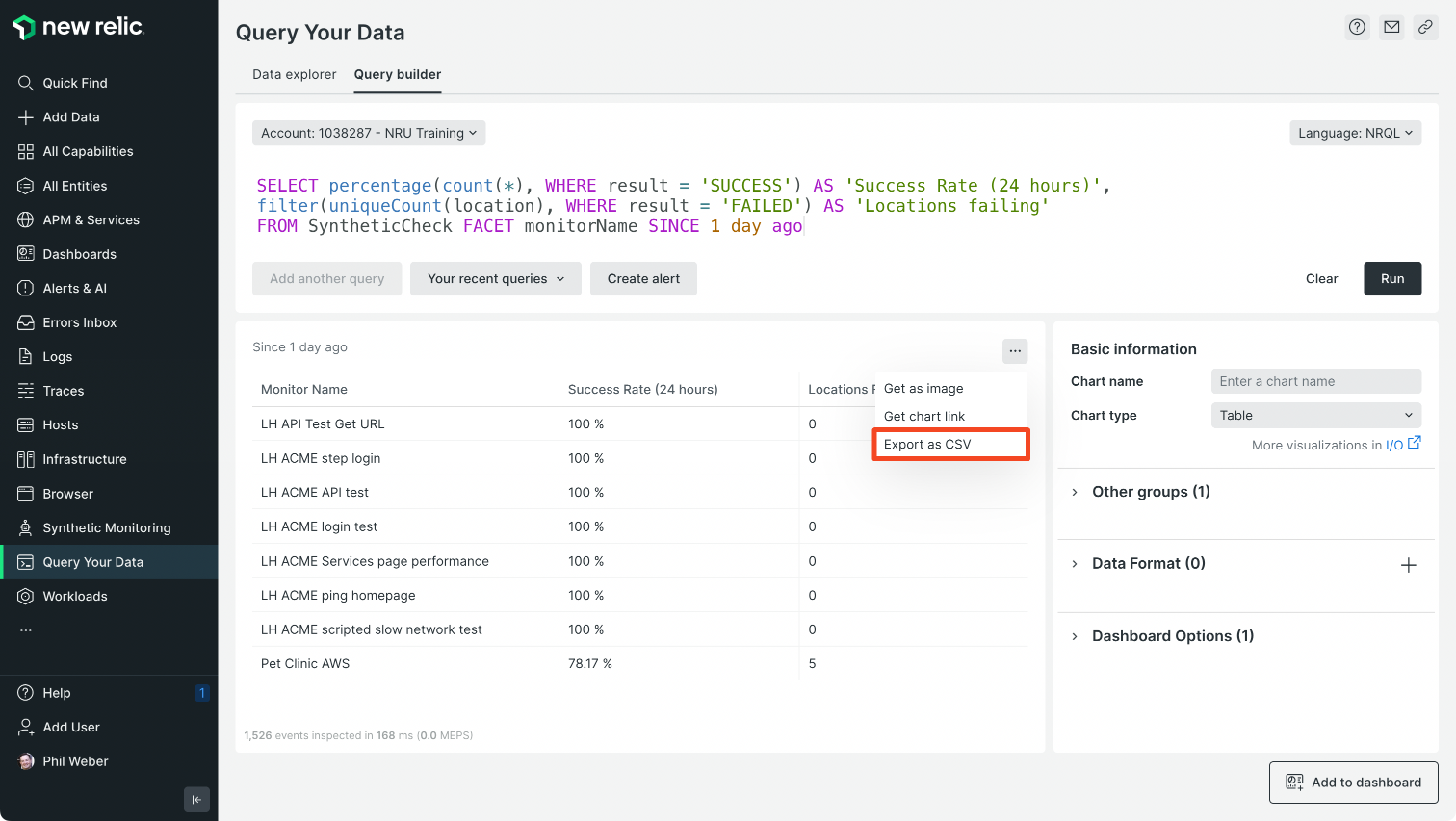Screen dimensions: 1456x821
Task: Click the All Entities hexagon icon
Action: click(26, 186)
